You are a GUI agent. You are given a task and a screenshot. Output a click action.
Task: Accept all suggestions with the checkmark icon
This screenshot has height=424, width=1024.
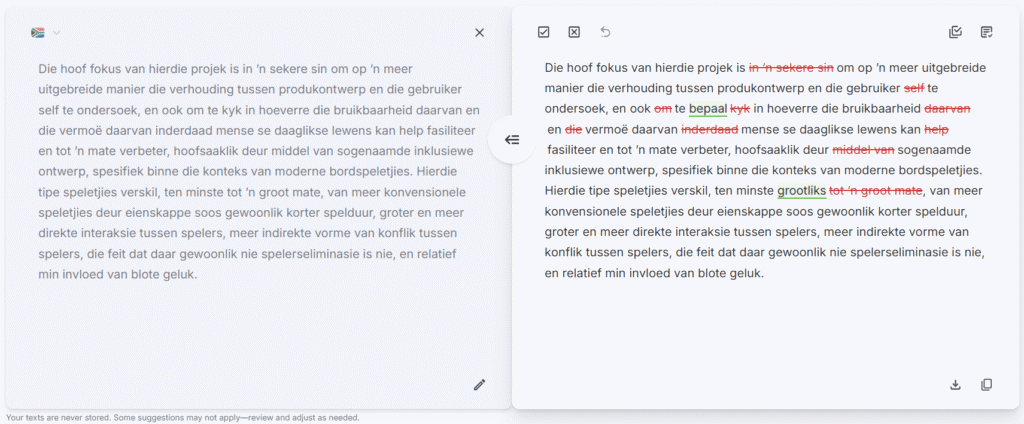point(543,32)
